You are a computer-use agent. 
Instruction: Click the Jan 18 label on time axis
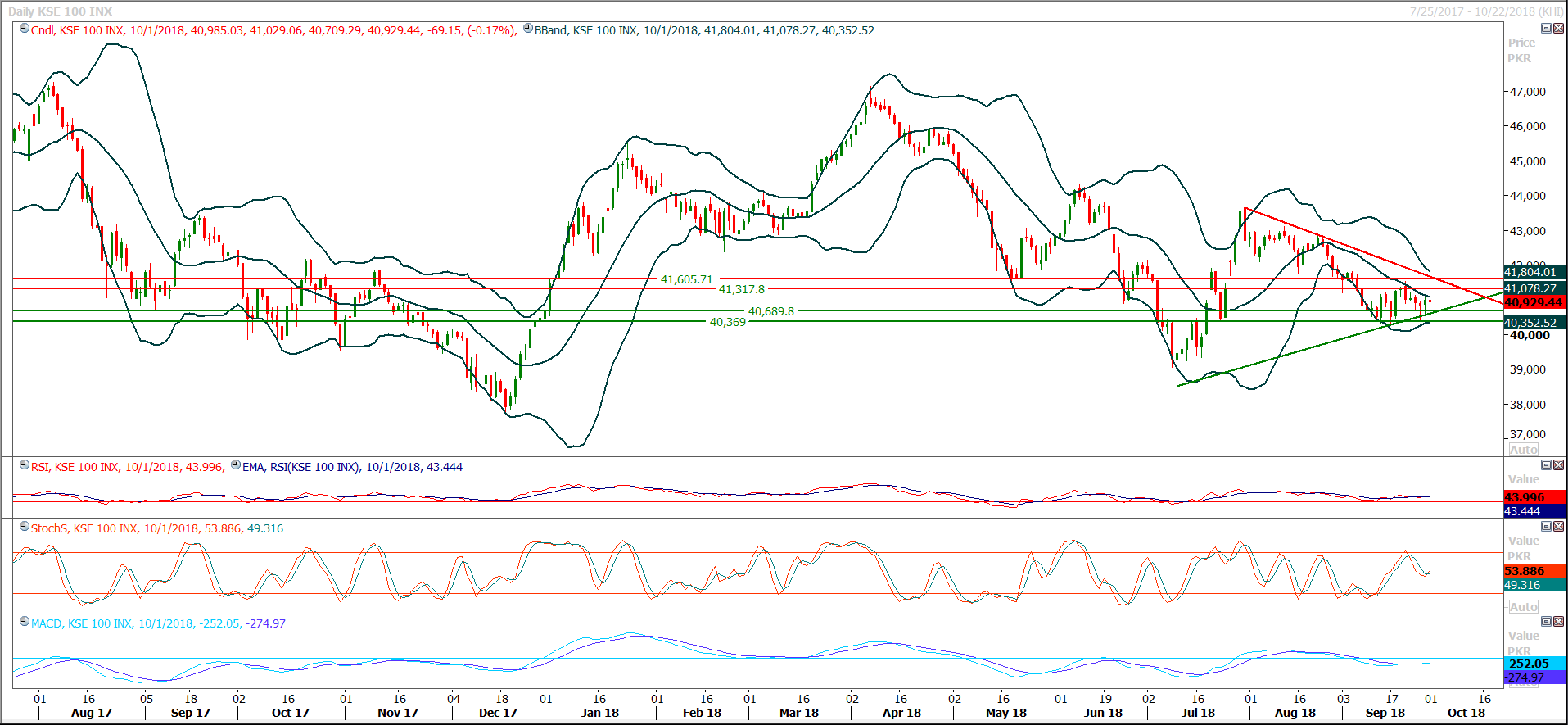point(599,713)
